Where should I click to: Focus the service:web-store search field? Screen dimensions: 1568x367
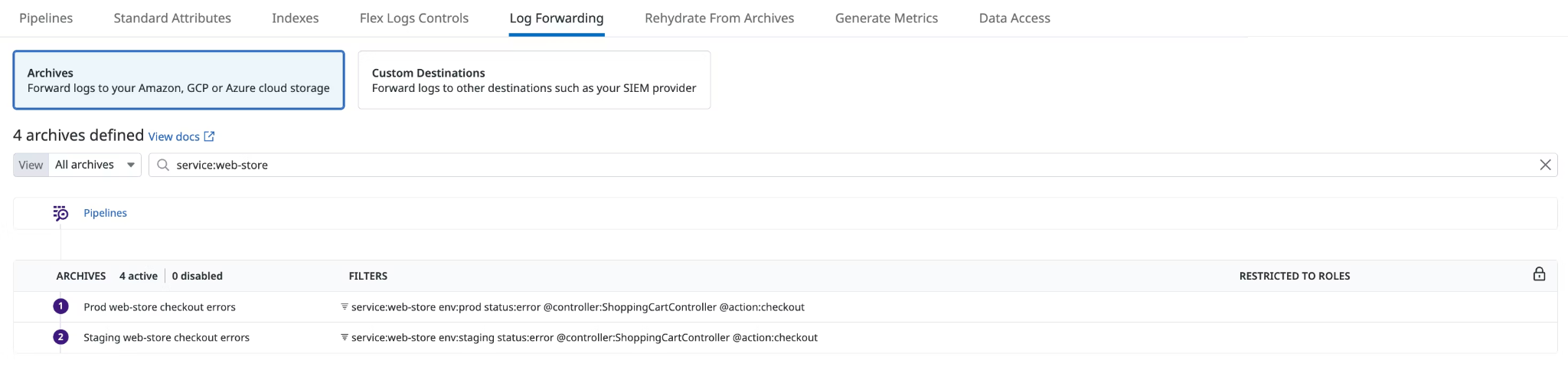coord(853,165)
